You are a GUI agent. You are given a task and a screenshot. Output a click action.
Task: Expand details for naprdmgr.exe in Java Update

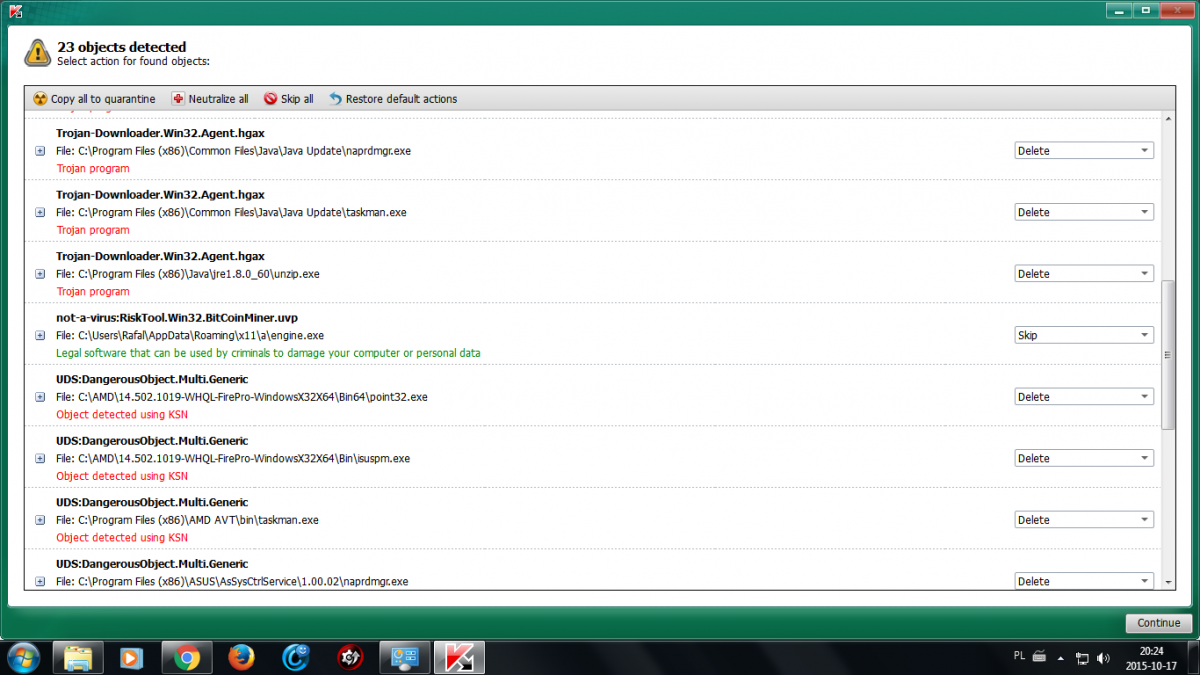tap(40, 151)
